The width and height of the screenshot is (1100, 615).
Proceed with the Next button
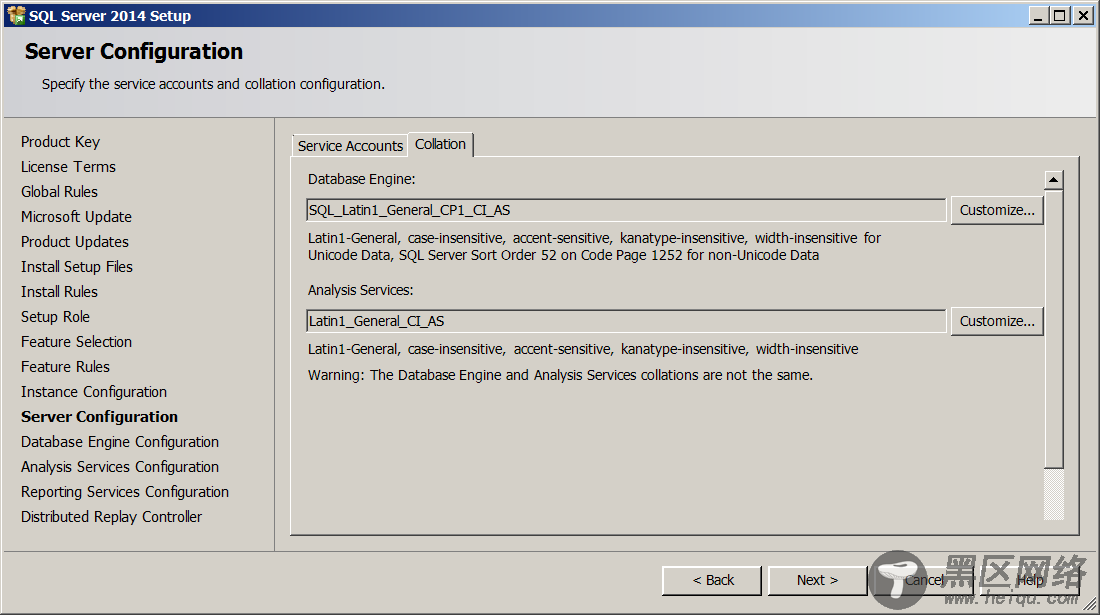pyautogui.click(x=817, y=580)
